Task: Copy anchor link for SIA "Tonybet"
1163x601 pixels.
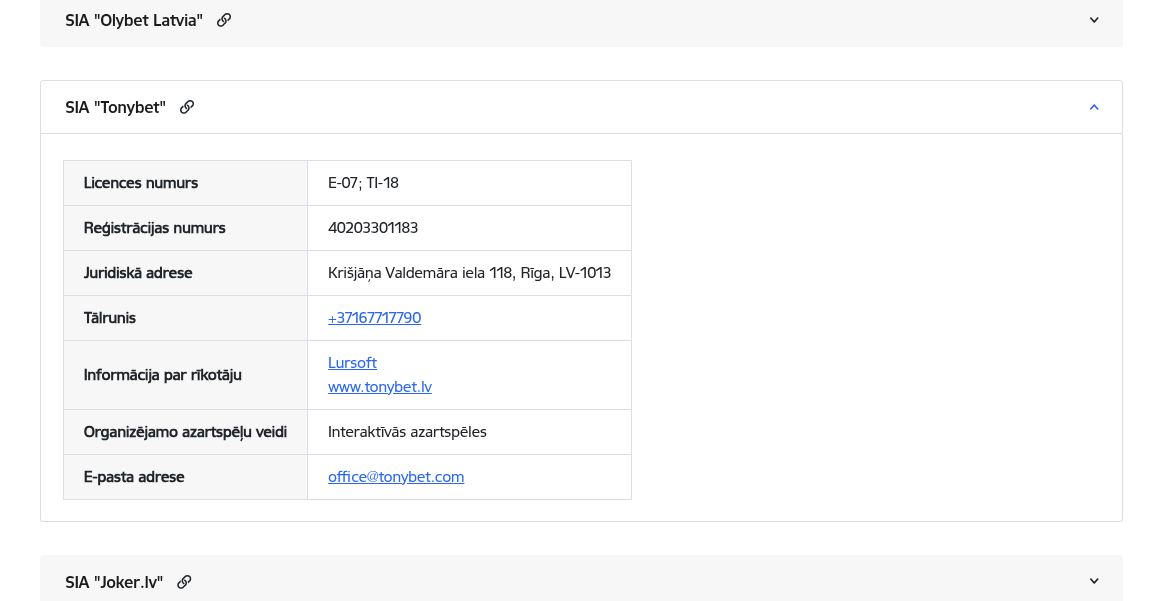Action: [187, 107]
